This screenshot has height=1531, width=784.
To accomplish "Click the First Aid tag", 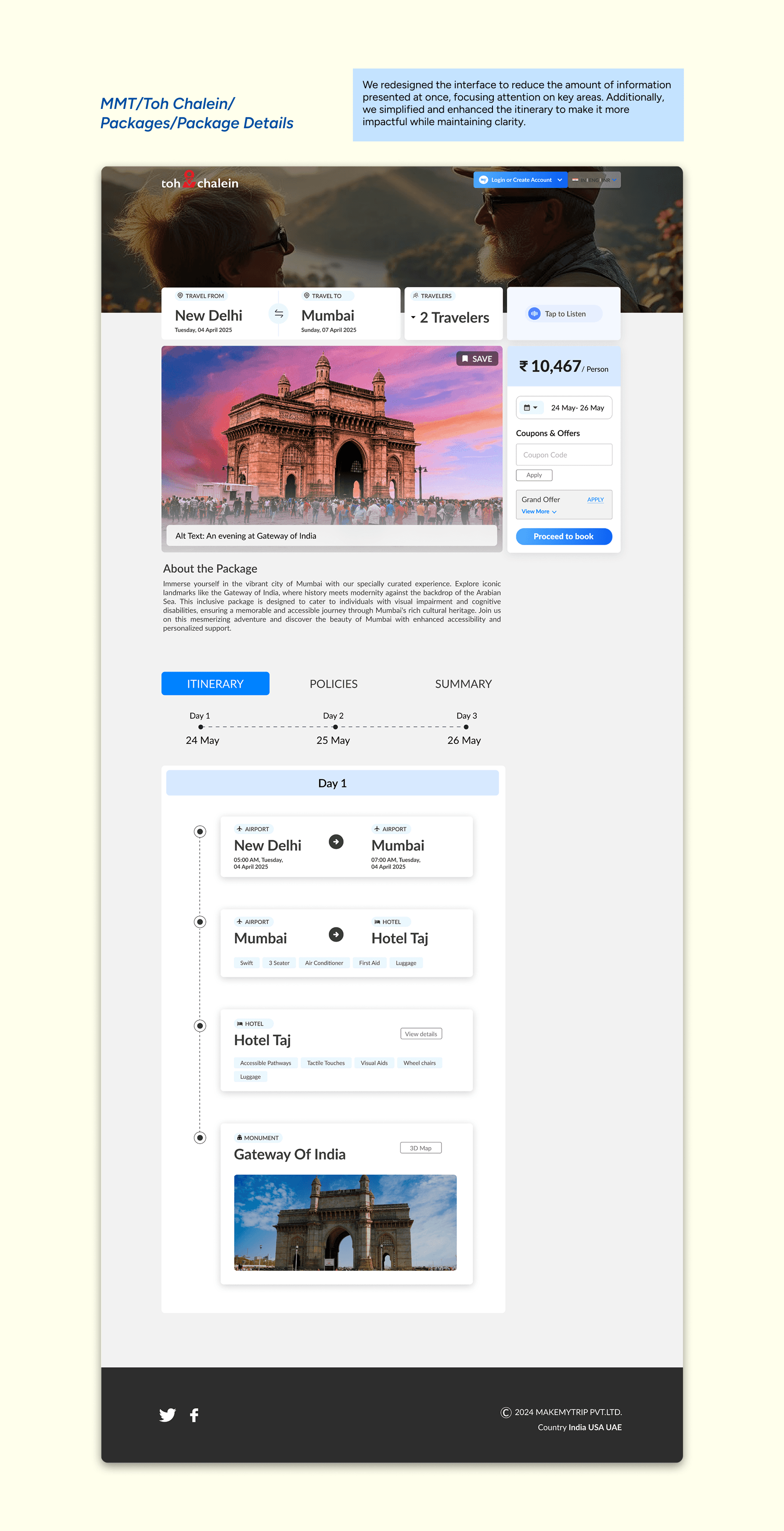I will click(370, 964).
